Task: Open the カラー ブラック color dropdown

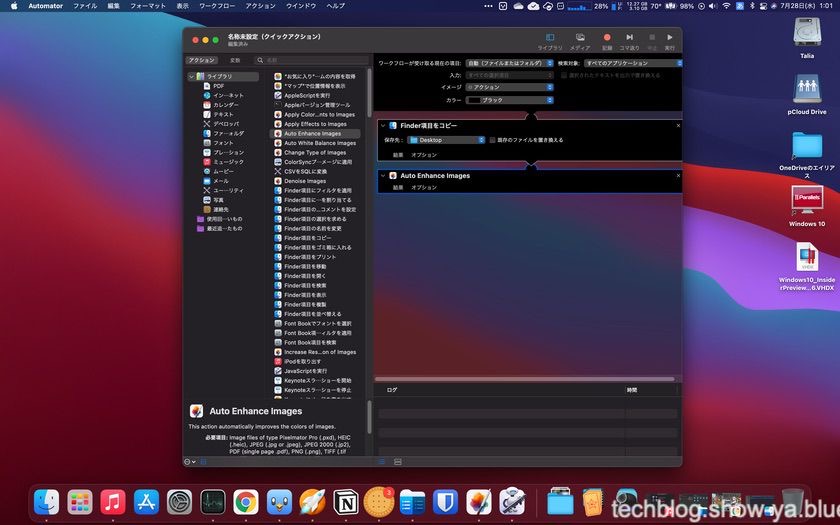Action: click(x=509, y=100)
